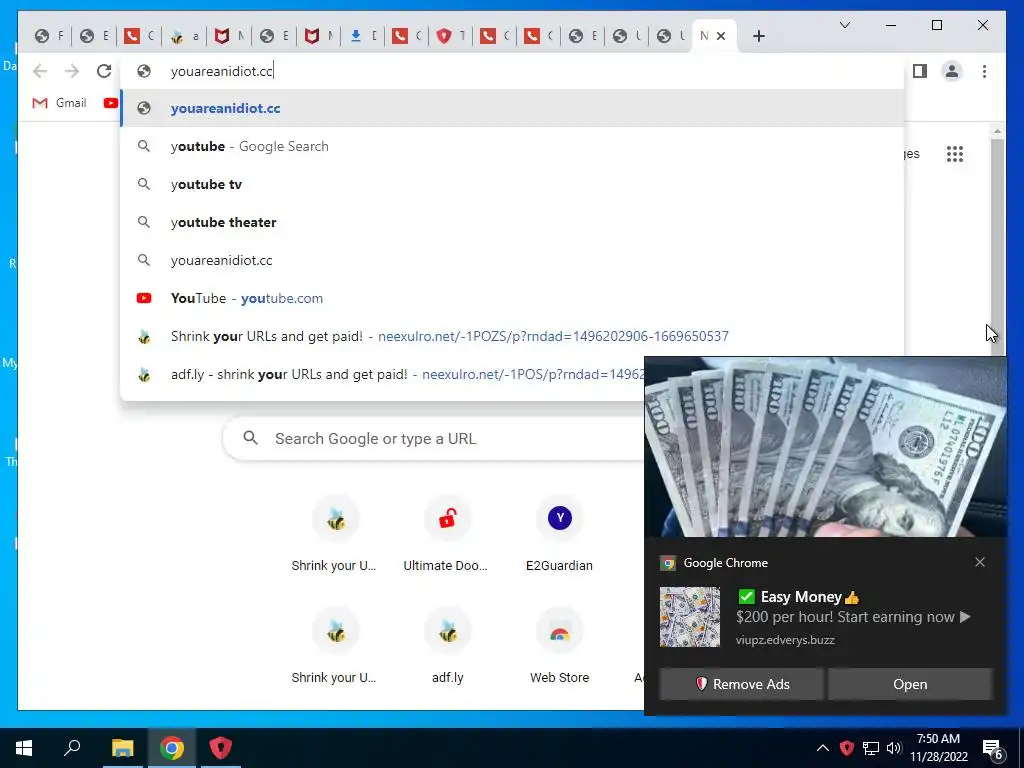This screenshot has width=1024, height=768.
Task: Open the Web Store shortcut
Action: pyautogui.click(x=559, y=645)
